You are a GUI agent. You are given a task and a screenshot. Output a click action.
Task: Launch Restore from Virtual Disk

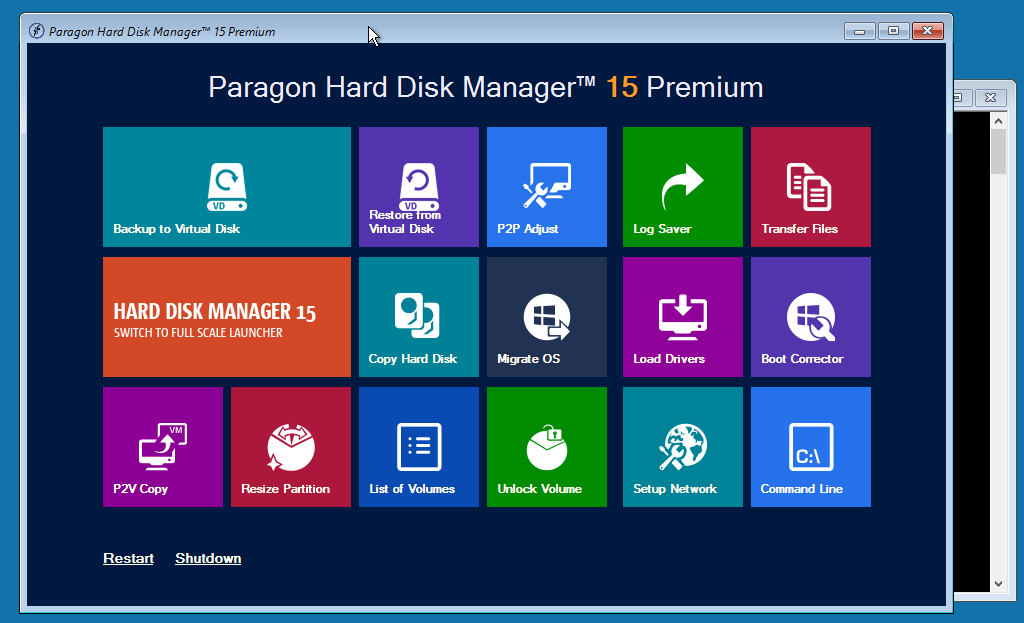(x=419, y=187)
